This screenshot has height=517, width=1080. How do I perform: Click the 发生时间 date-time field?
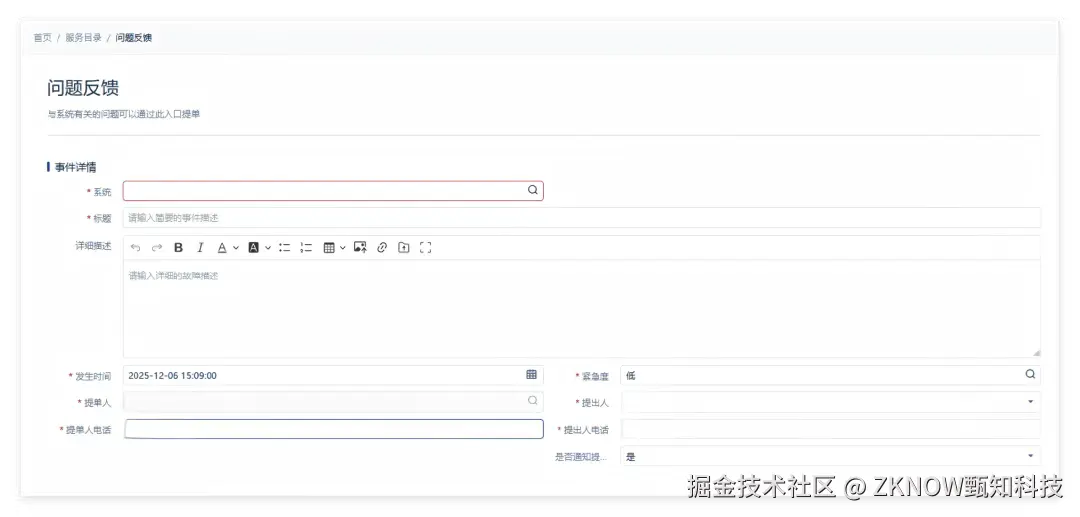tap(333, 375)
